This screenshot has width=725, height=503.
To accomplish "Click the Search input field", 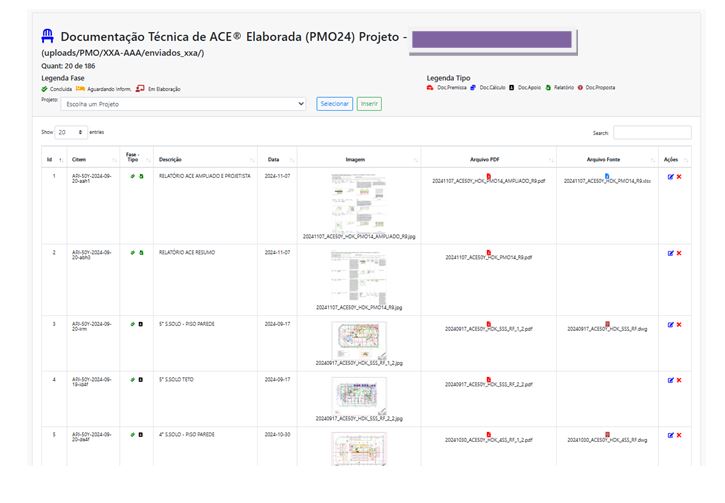I will click(651, 132).
